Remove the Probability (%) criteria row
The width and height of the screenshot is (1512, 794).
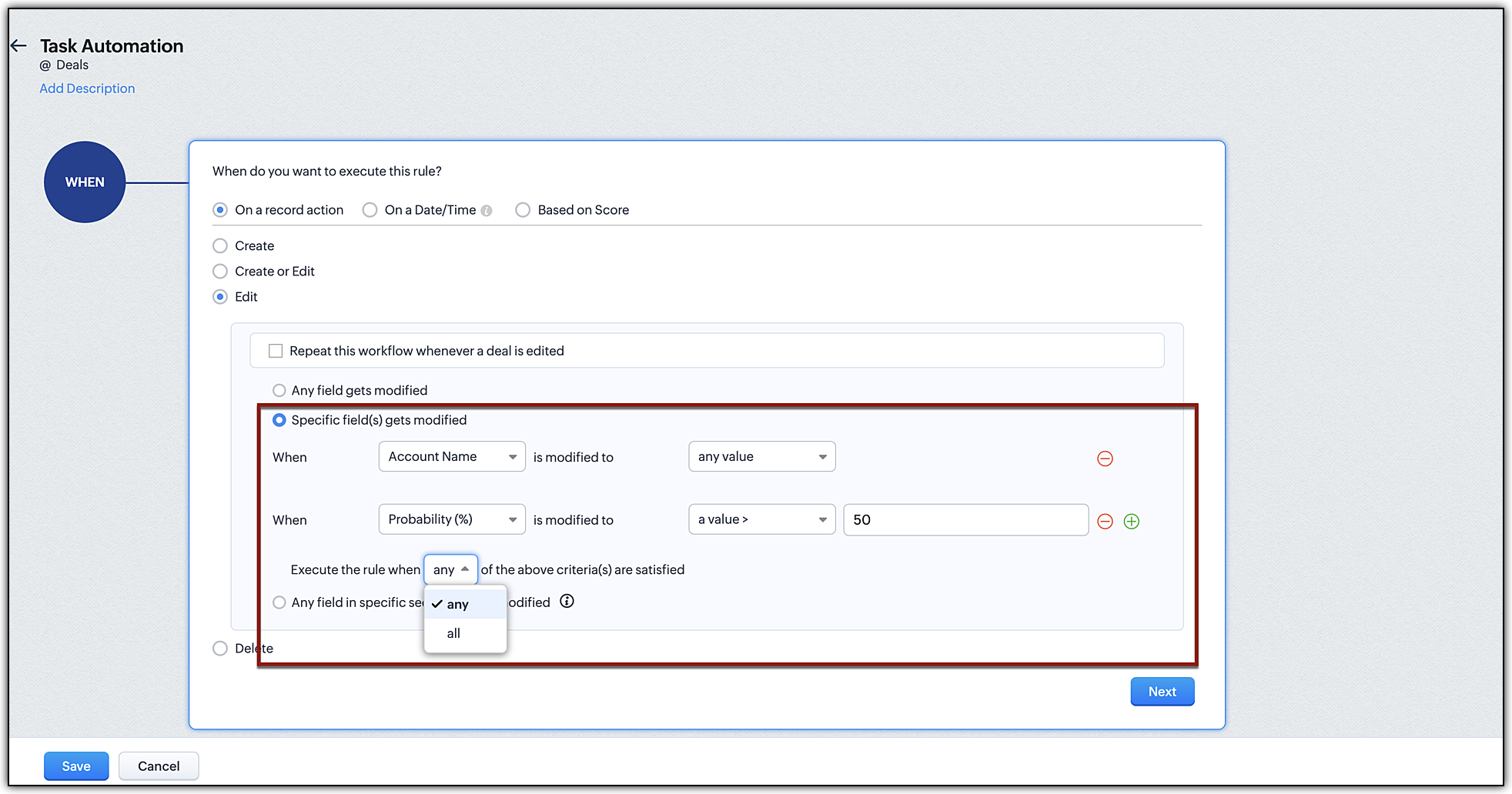tap(1105, 522)
